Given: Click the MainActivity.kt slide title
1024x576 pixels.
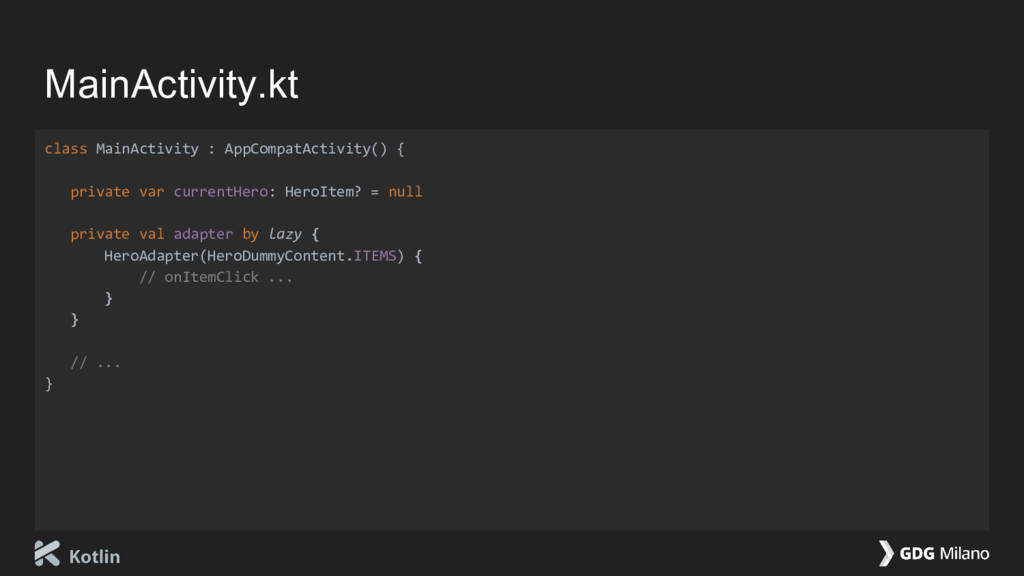Looking at the screenshot, I should (x=171, y=84).
